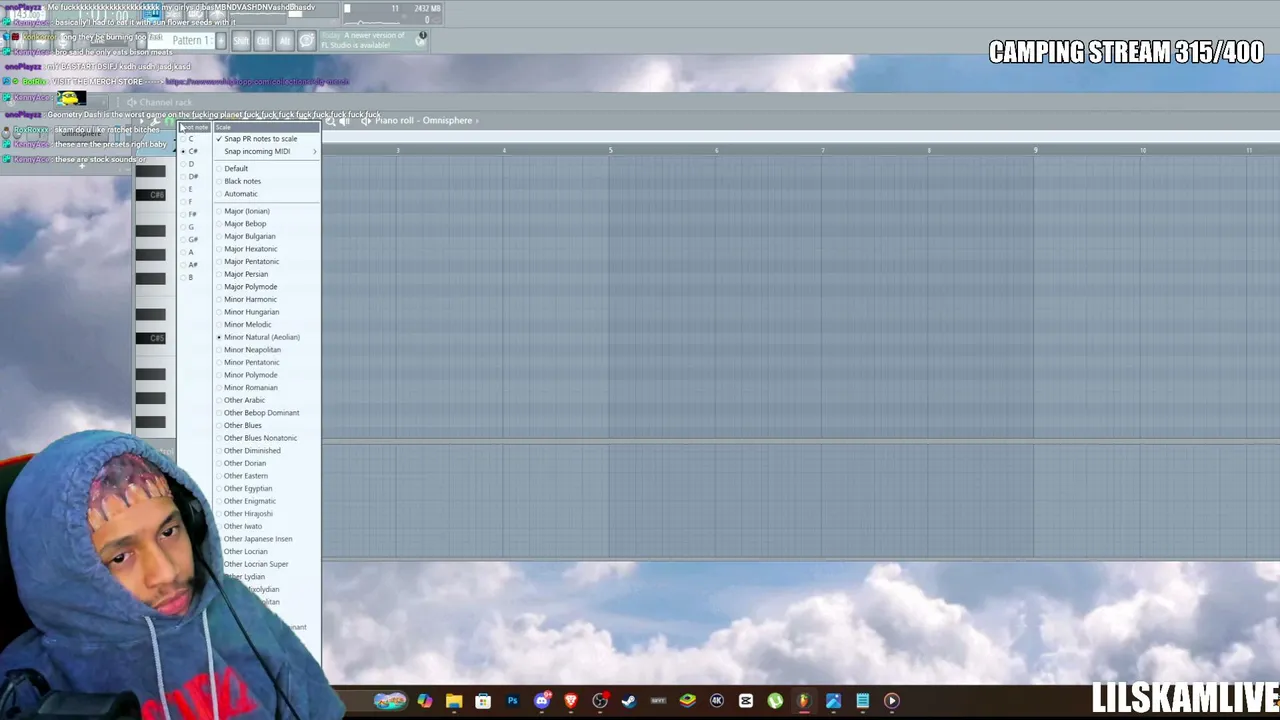The image size is (1280, 720).
Task: Select Other Japanese Insen scale
Action: coord(267,539)
